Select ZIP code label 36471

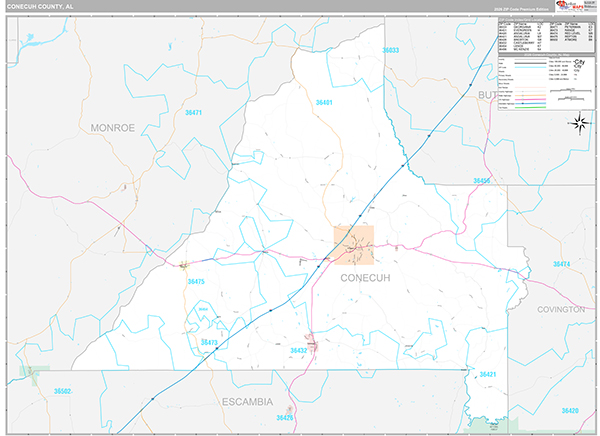tap(193, 113)
